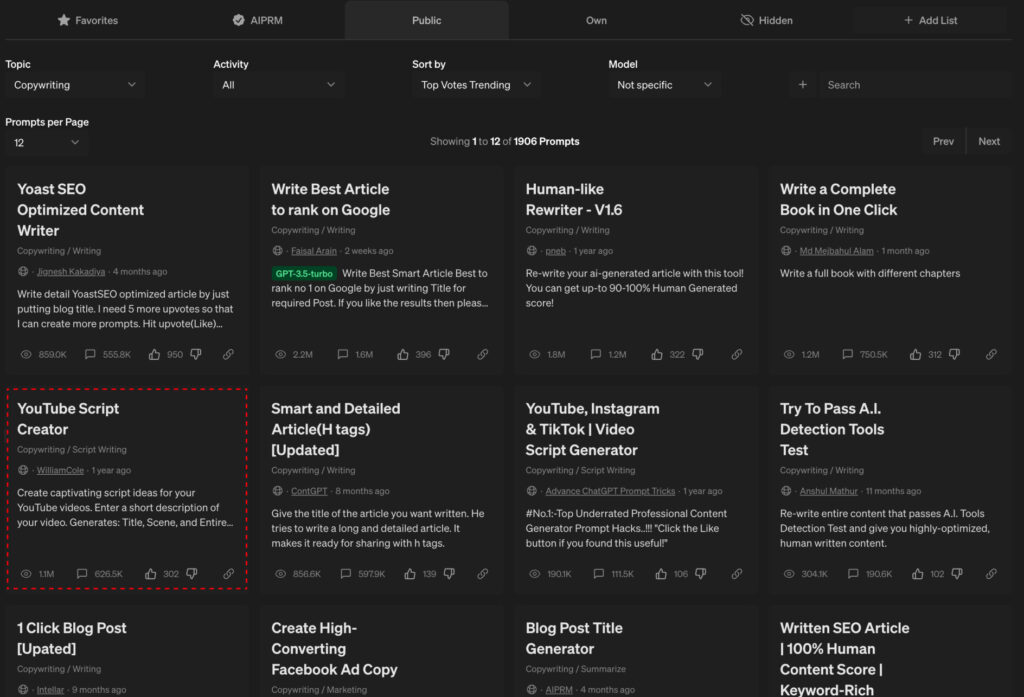The height and width of the screenshot is (697, 1024).
Task: Copy link of Smart and Detailed Article prompt
Action: coord(483,574)
